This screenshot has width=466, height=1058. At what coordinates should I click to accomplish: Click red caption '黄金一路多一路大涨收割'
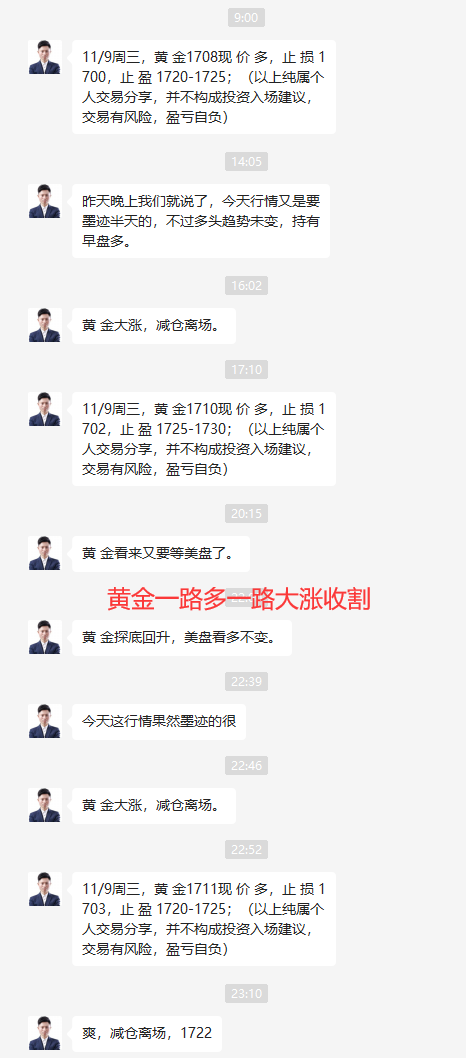239,598
